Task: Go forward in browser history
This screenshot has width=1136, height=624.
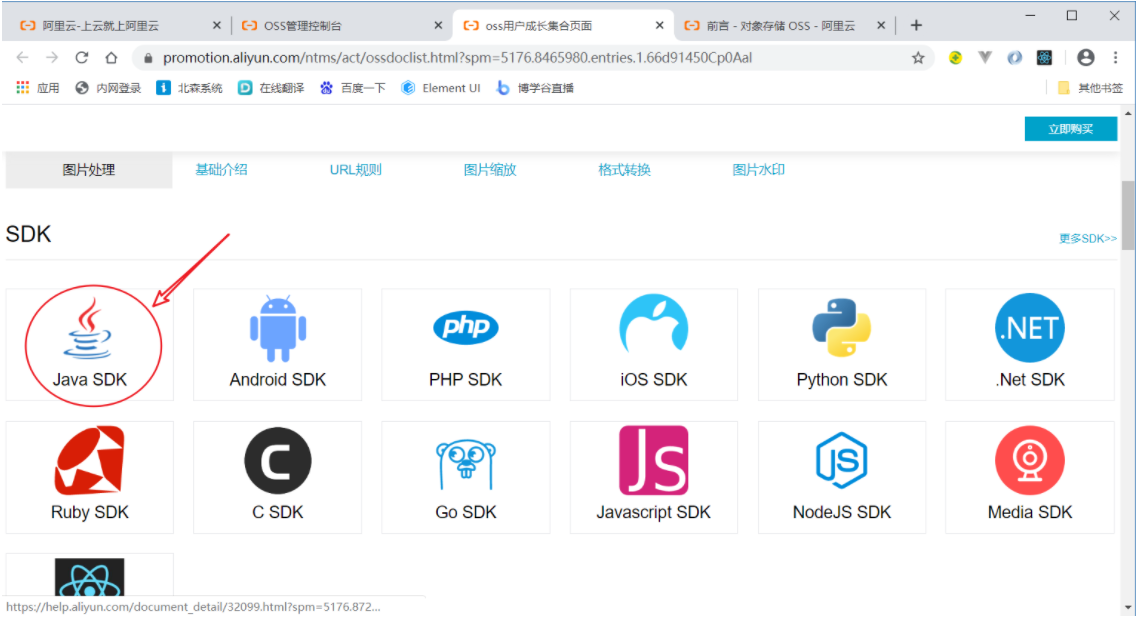Action: tap(51, 57)
